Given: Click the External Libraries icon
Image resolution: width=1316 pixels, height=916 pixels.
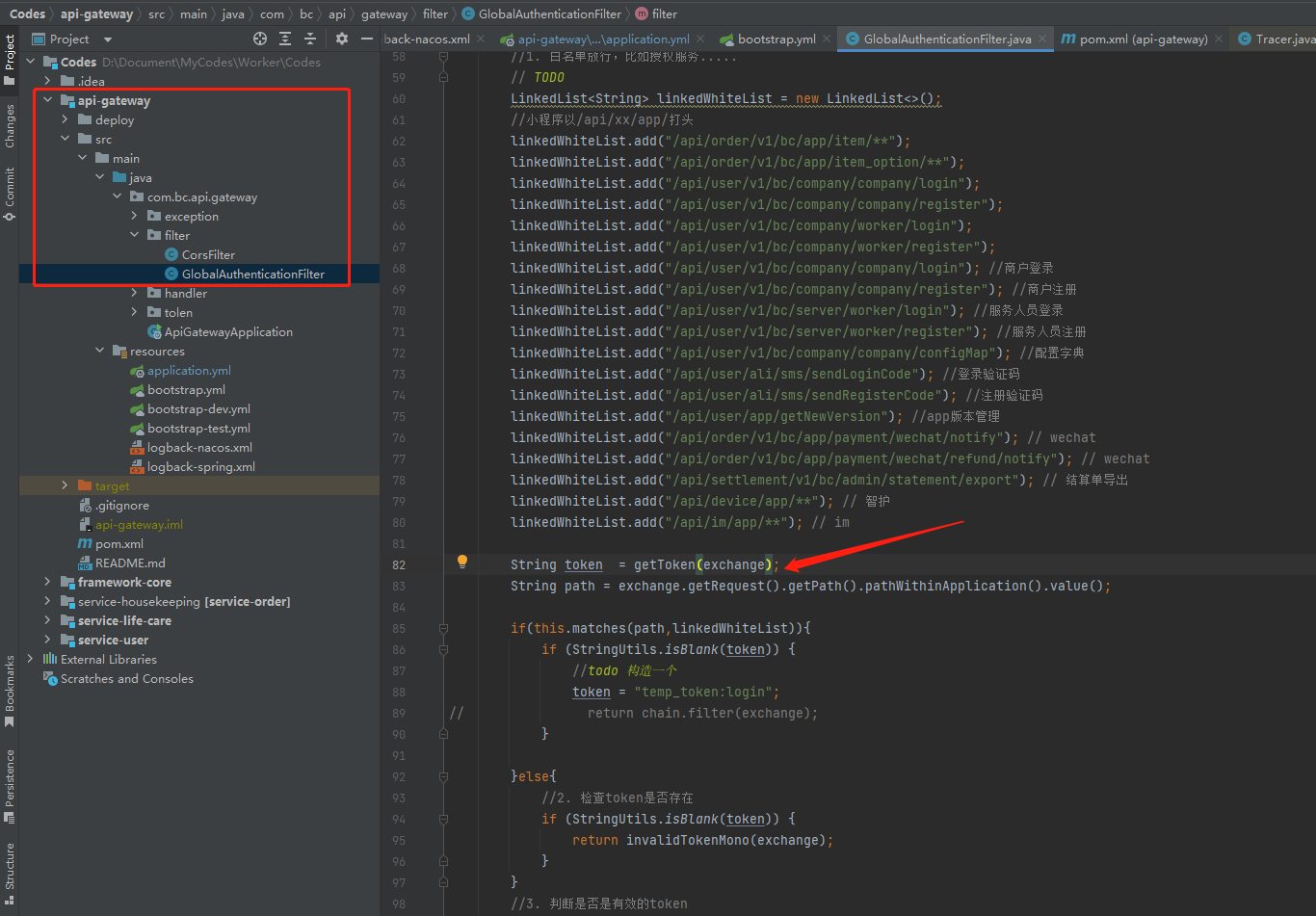Looking at the screenshot, I should (50, 659).
